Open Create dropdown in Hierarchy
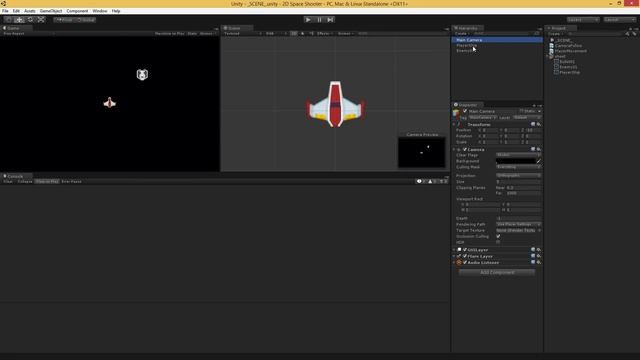The height and width of the screenshot is (360, 640). pos(462,33)
